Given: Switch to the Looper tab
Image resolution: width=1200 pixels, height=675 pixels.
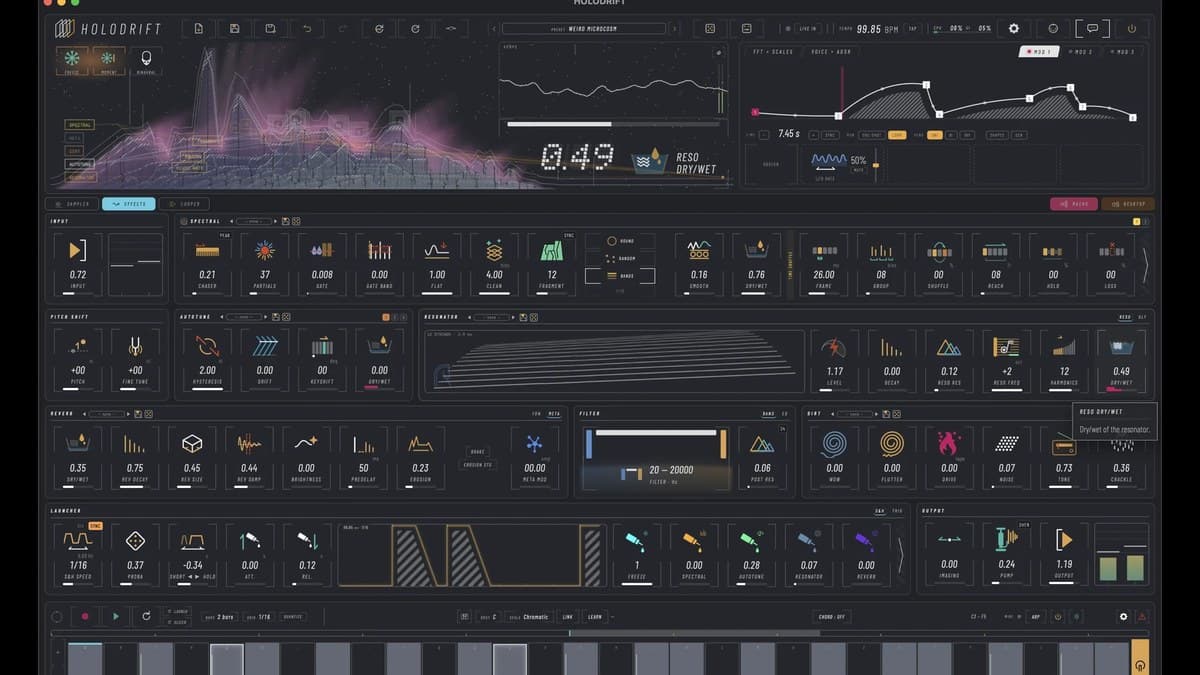Looking at the screenshot, I should tap(186, 204).
